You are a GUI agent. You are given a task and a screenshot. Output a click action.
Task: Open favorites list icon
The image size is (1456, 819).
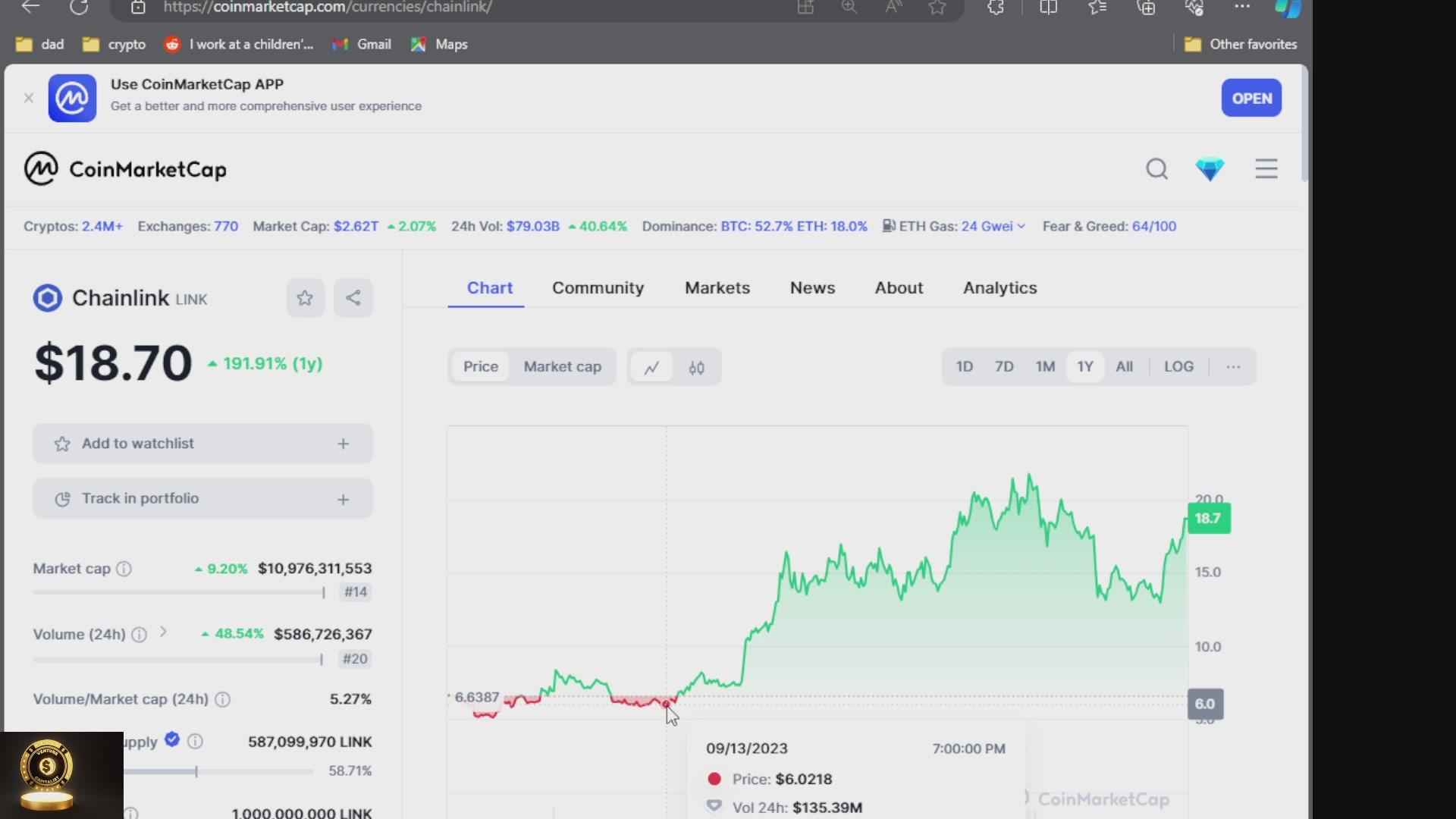click(x=1097, y=7)
